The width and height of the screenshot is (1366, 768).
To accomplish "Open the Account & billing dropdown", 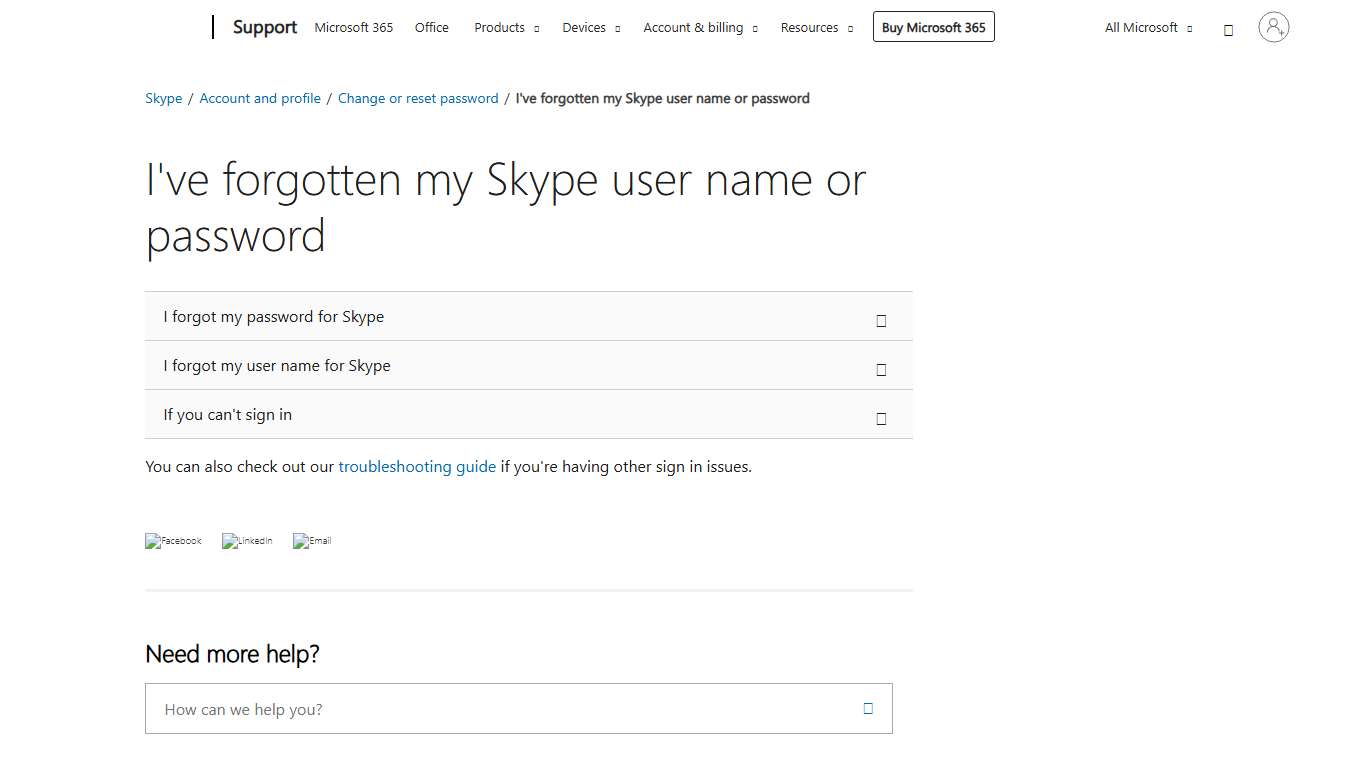I will (x=700, y=27).
